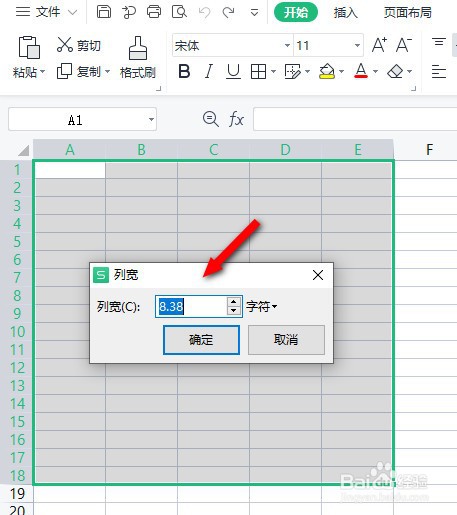Expand the Name Box dropdown arrow
457x515 pixels.
[151, 120]
